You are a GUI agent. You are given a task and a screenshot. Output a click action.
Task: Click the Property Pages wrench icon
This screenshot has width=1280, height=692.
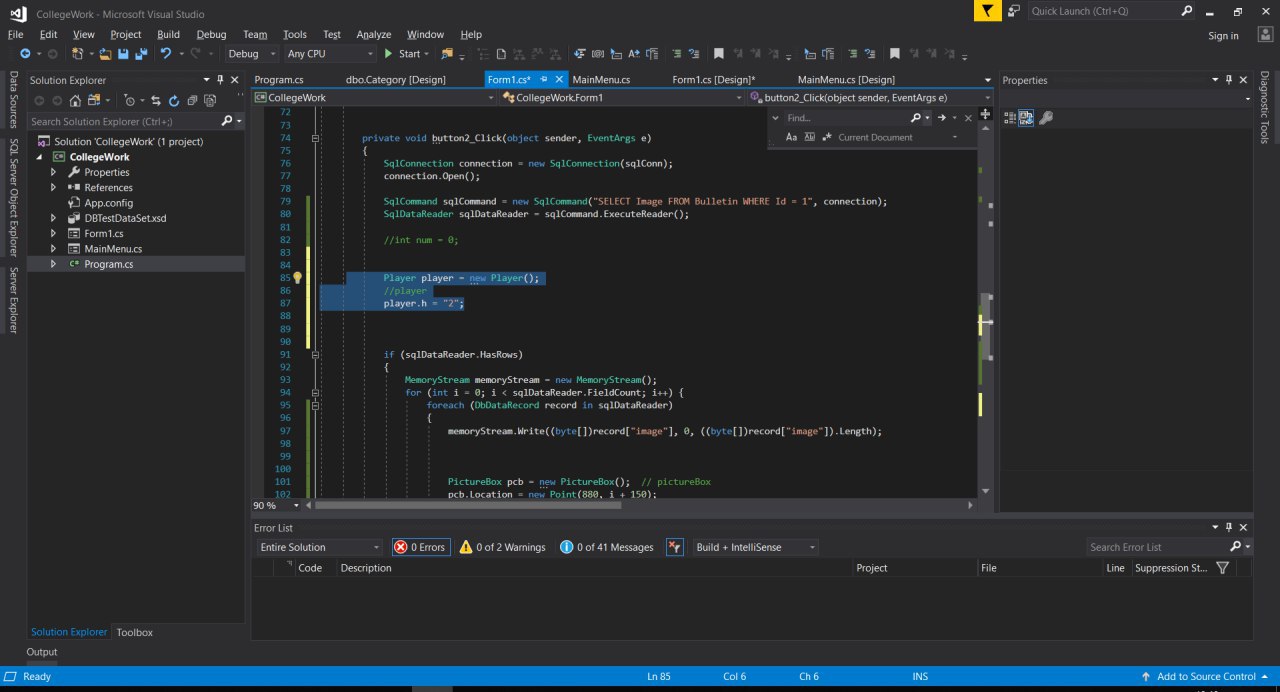(1046, 118)
